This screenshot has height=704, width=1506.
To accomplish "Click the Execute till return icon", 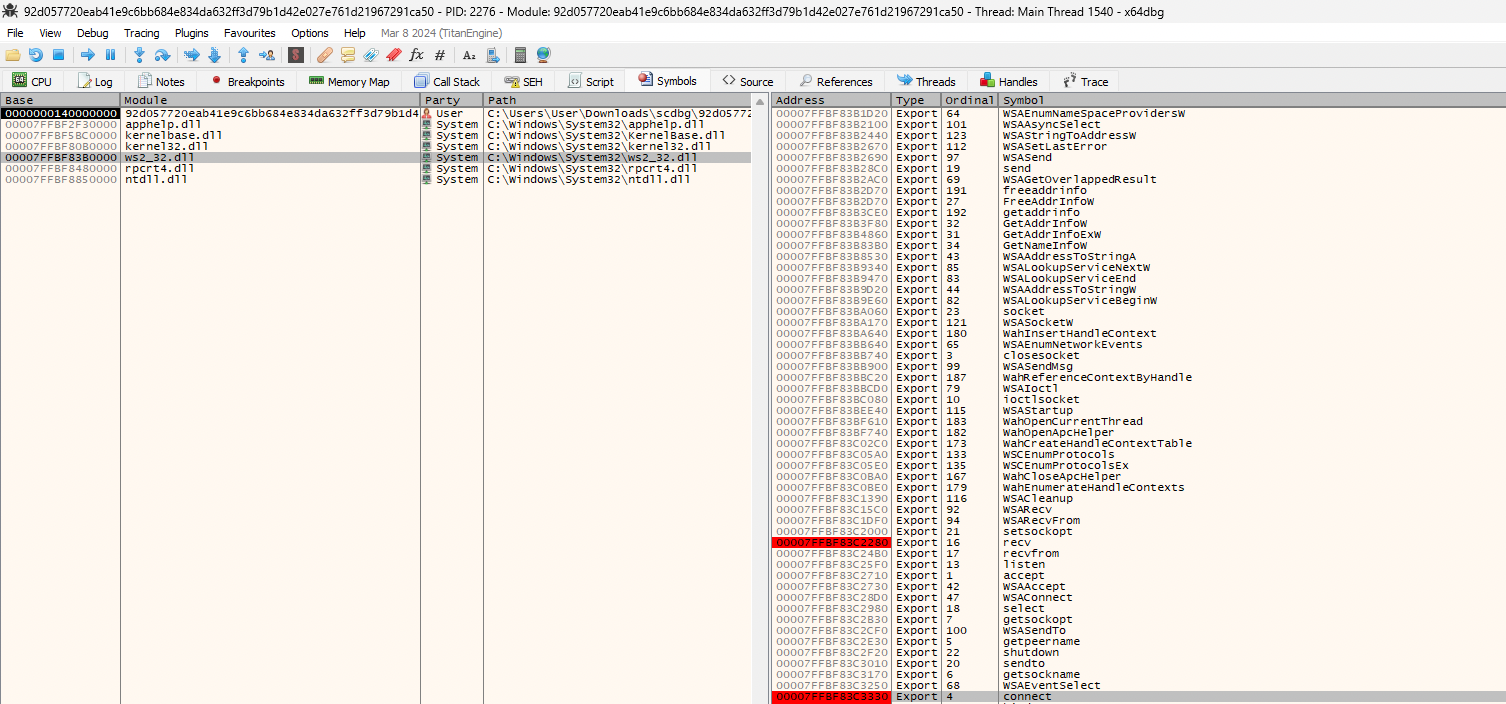I will point(243,55).
